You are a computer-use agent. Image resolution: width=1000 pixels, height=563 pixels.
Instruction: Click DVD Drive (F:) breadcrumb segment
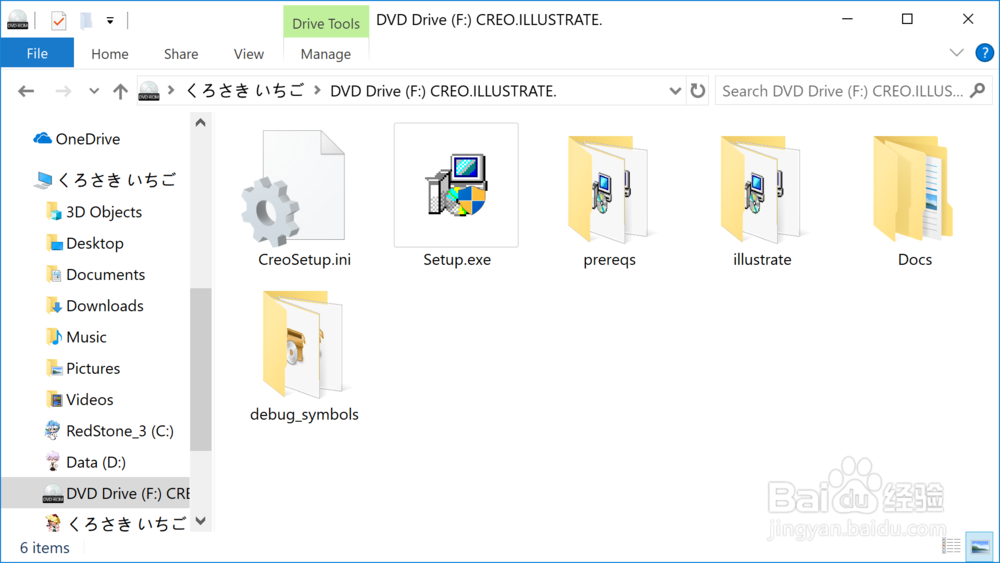click(x=443, y=91)
